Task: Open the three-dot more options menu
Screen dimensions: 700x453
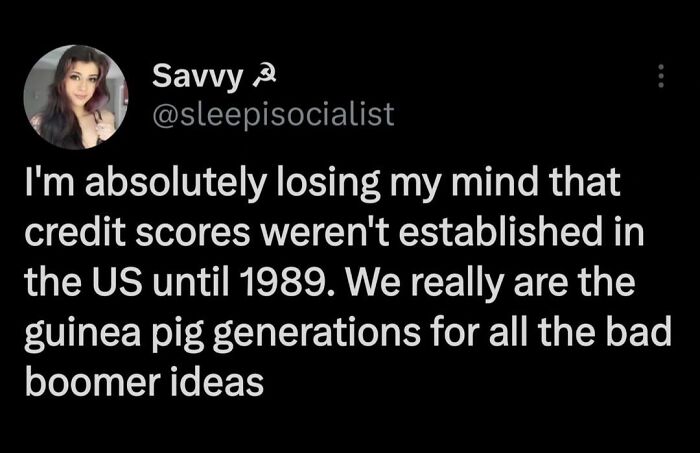Action: 659,77
